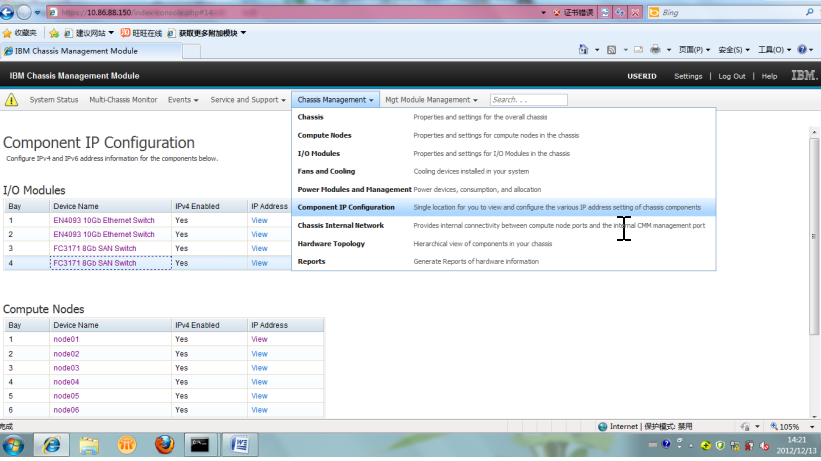Open node01 device link

tap(66, 339)
